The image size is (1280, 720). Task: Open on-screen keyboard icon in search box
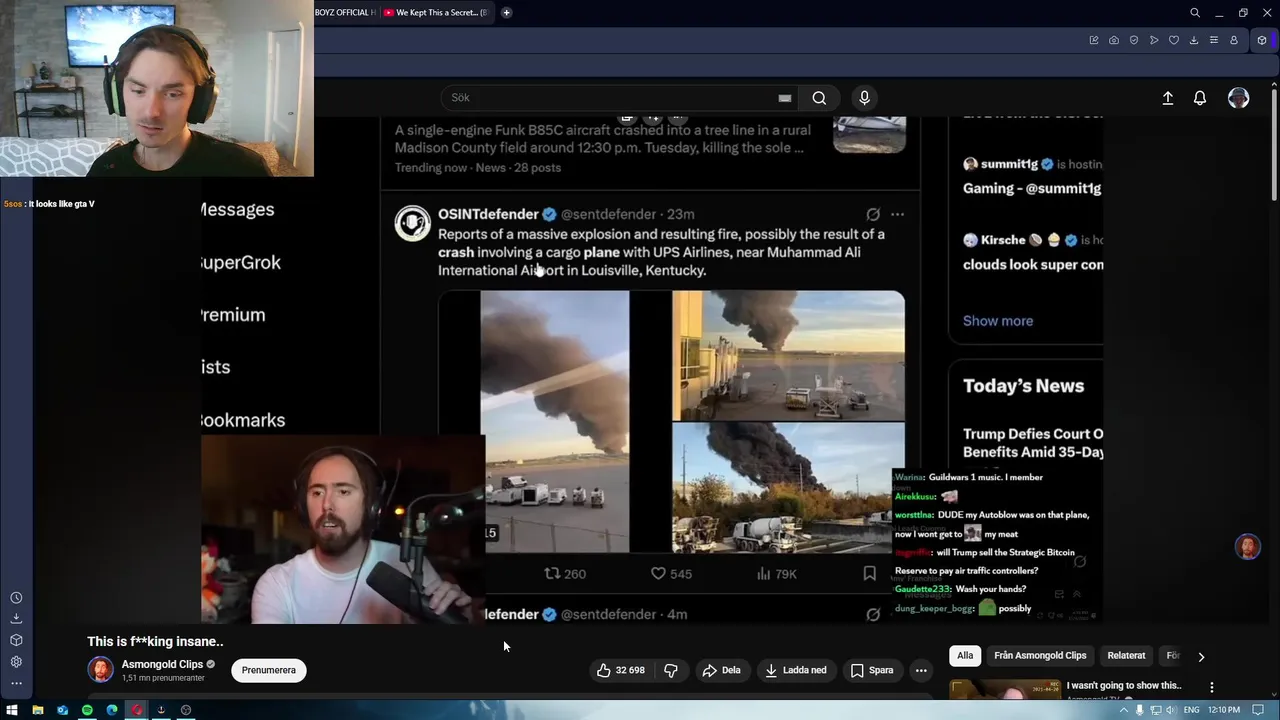pos(785,98)
